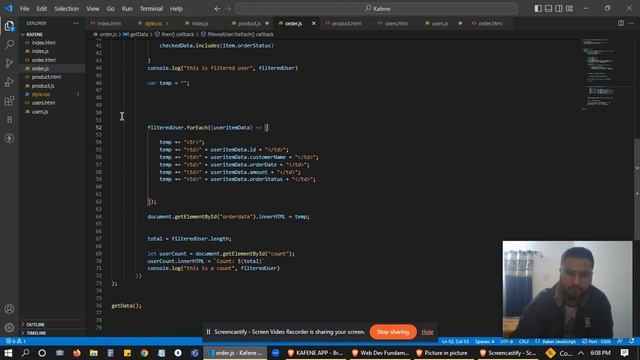The height and width of the screenshot is (360, 640).
Task: Open the Accounts menu icon
Action: (9, 309)
